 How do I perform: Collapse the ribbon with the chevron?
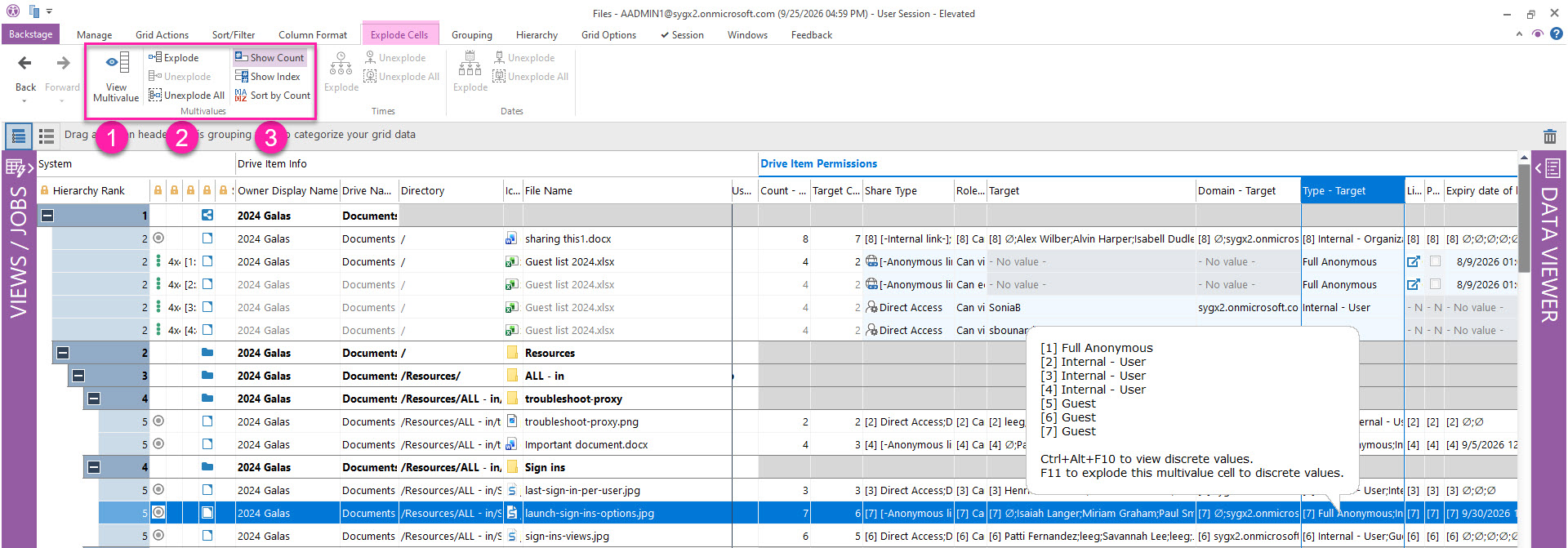tap(1519, 34)
